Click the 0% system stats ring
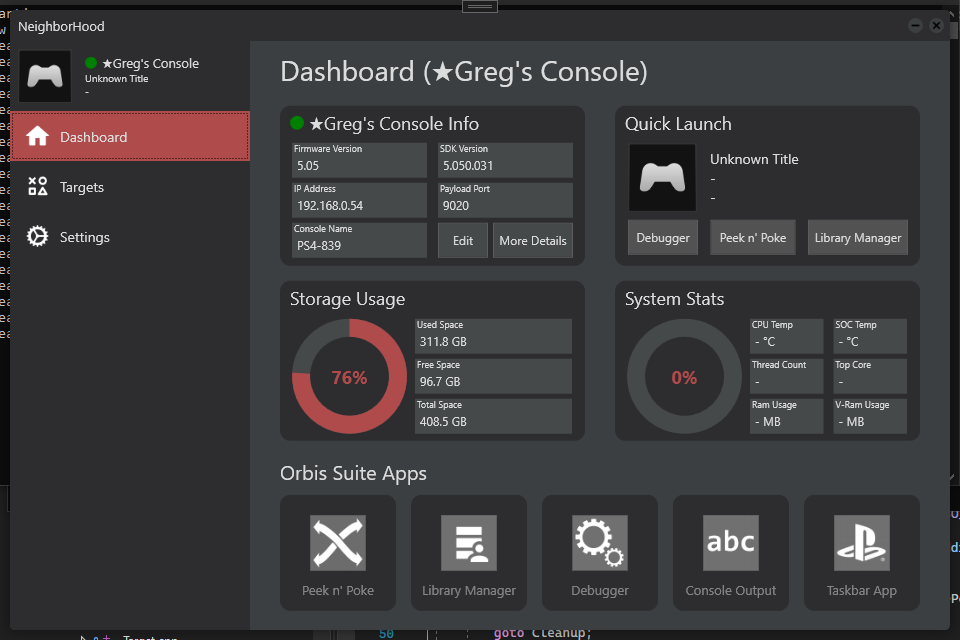 (684, 376)
